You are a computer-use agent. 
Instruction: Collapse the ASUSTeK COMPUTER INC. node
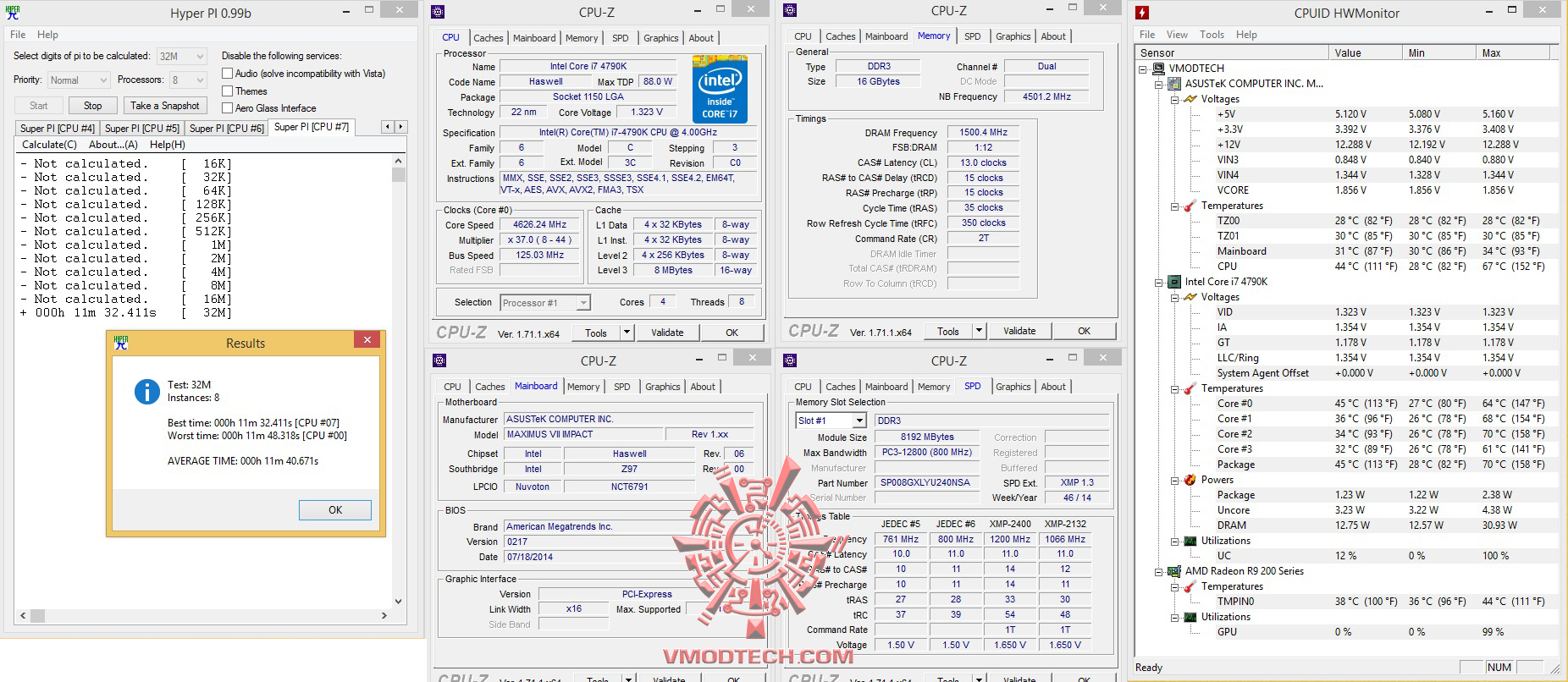pos(1159,84)
